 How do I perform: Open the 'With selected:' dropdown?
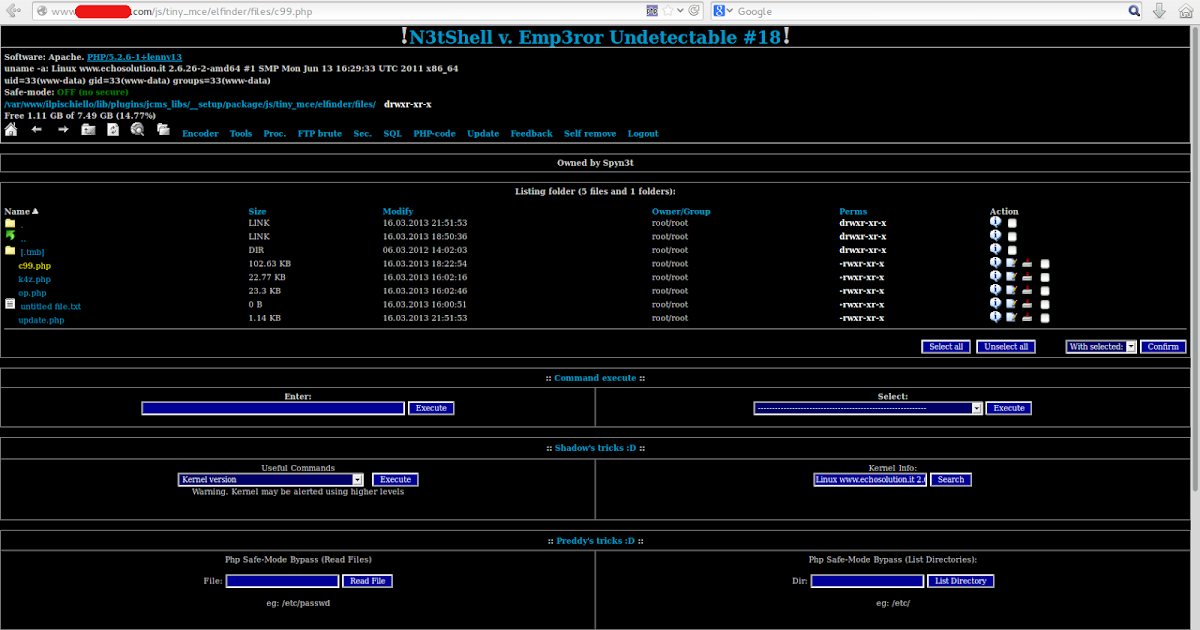point(1100,346)
